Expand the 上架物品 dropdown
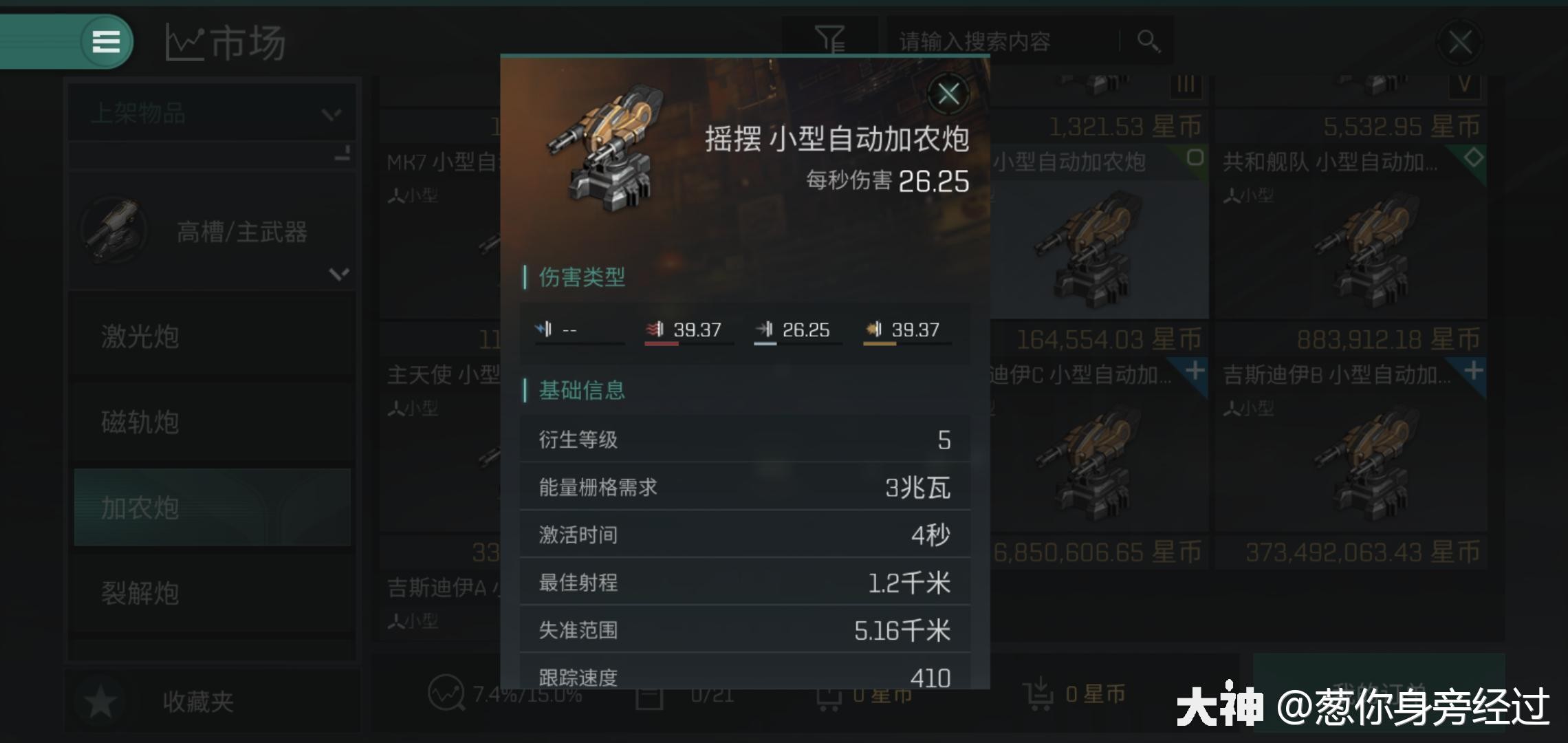The image size is (1568, 743). 212,114
